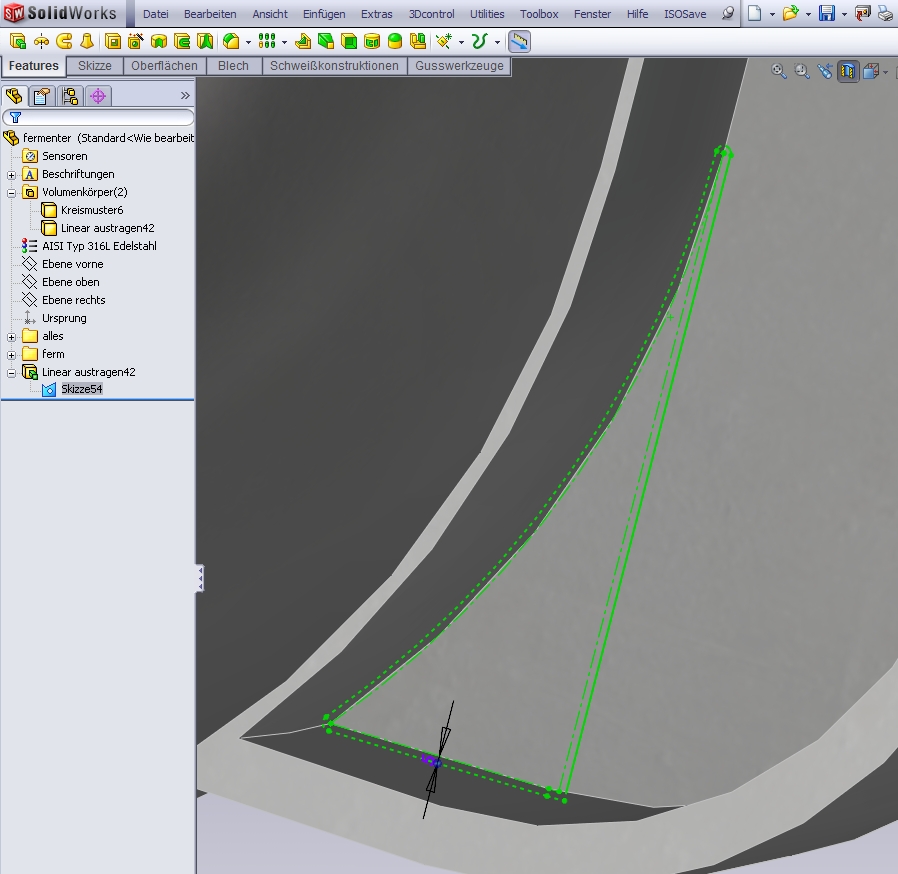This screenshot has height=874, width=898.
Task: Open the PropertyManager panel tab
Action: pyautogui.click(x=41, y=96)
